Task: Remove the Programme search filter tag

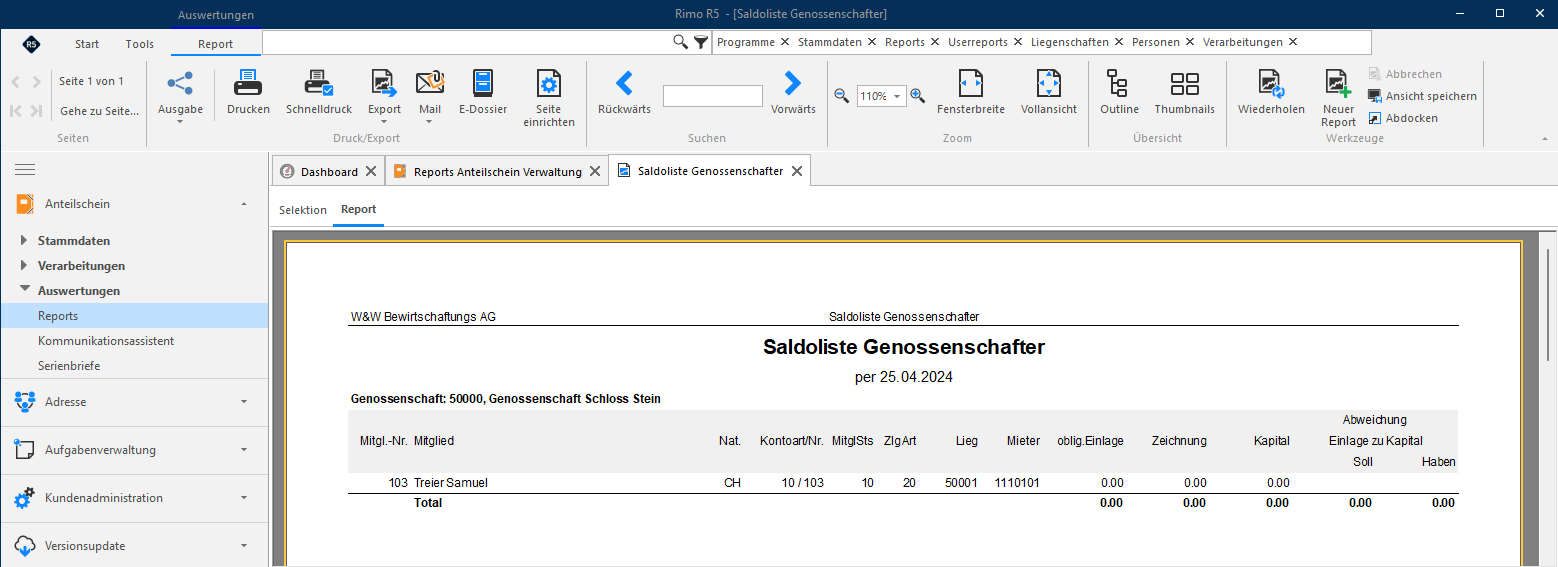Action: (x=785, y=42)
